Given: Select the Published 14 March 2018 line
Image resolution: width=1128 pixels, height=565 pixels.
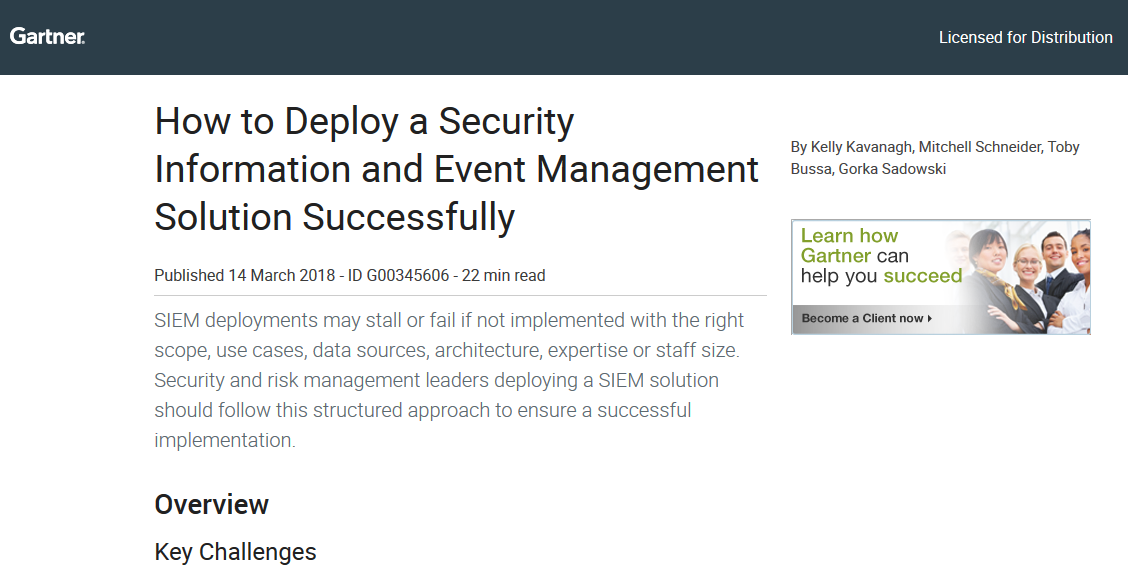Looking at the screenshot, I should pos(350,276).
